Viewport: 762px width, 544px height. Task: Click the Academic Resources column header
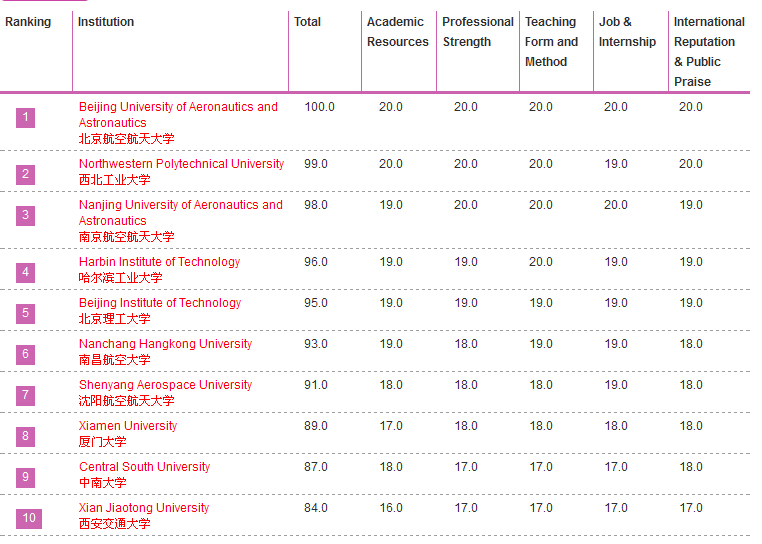click(397, 32)
